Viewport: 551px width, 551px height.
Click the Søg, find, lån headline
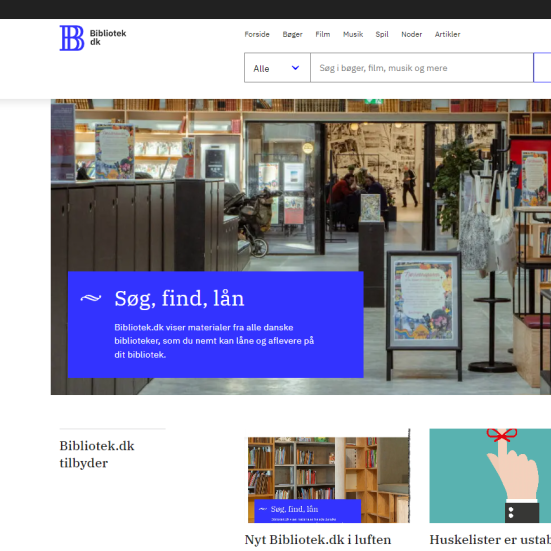pyautogui.click(x=179, y=299)
